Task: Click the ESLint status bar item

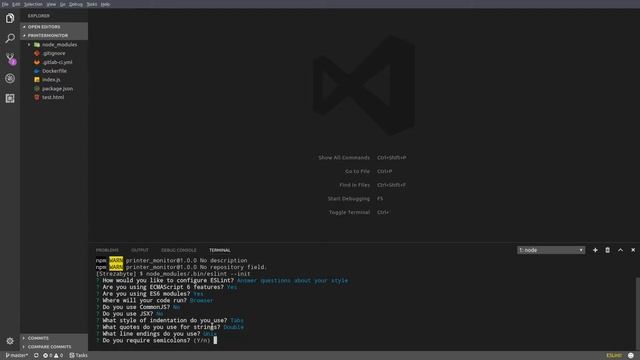Action: click(x=614, y=356)
